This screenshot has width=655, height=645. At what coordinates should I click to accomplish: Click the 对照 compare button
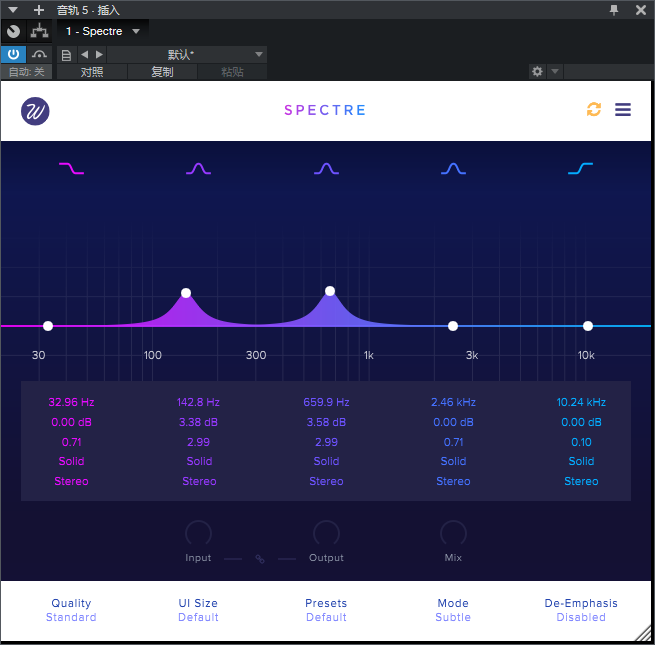(x=92, y=72)
